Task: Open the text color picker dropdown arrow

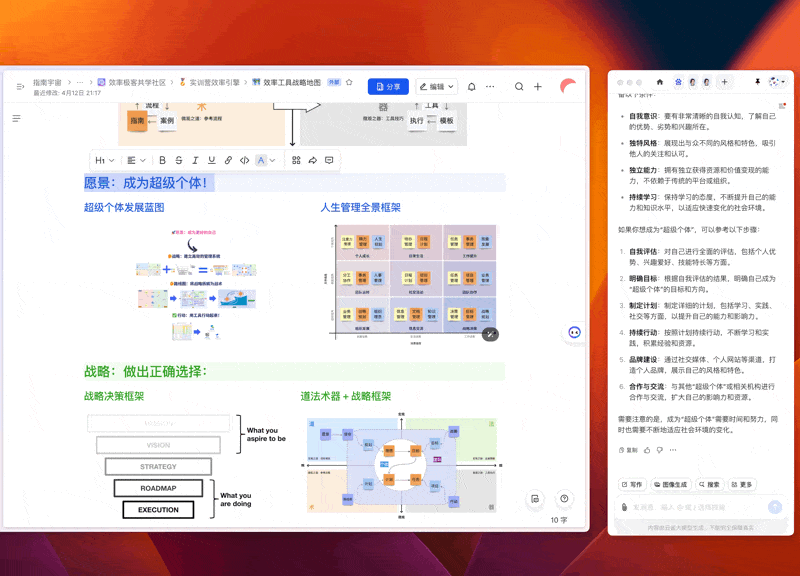Action: 272,160
